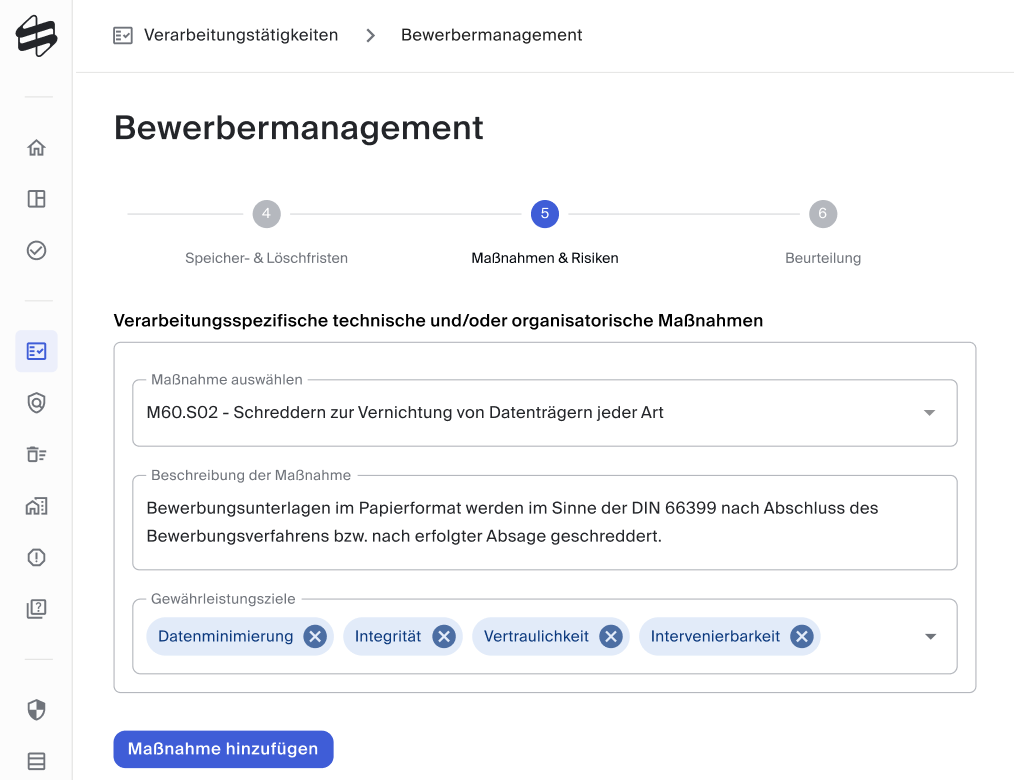The image size is (1014, 780).
Task: Click the Integrität chip label
Action: pyautogui.click(x=387, y=636)
